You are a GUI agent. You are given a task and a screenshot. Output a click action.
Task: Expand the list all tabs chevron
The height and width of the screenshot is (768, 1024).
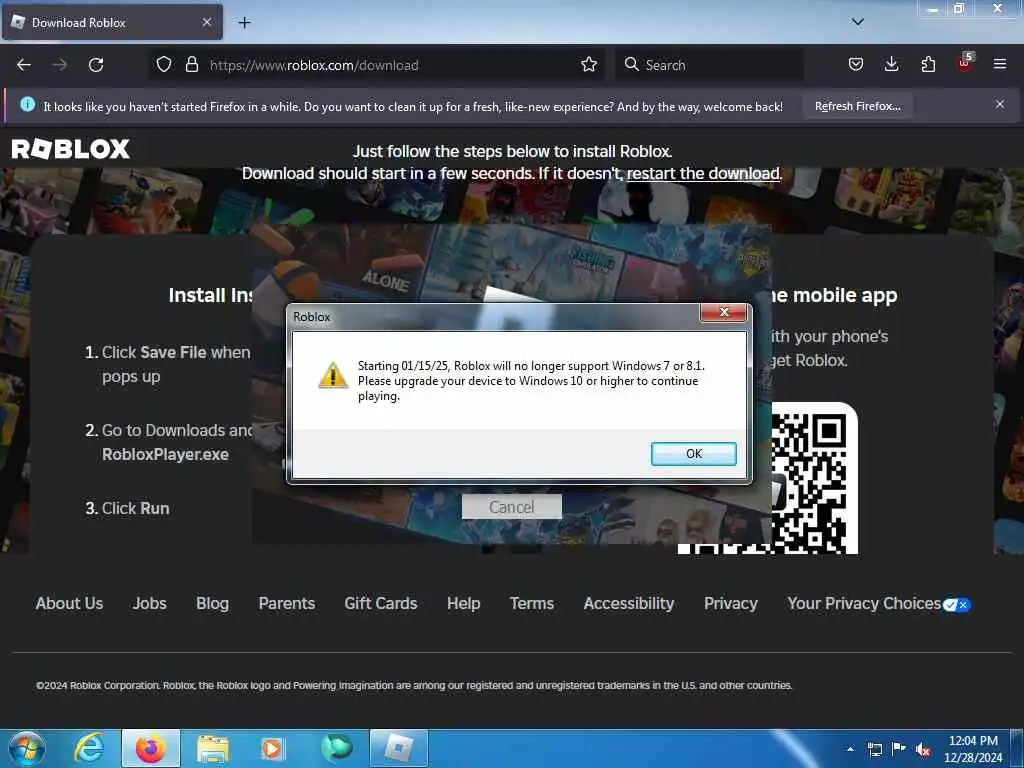pos(858,22)
